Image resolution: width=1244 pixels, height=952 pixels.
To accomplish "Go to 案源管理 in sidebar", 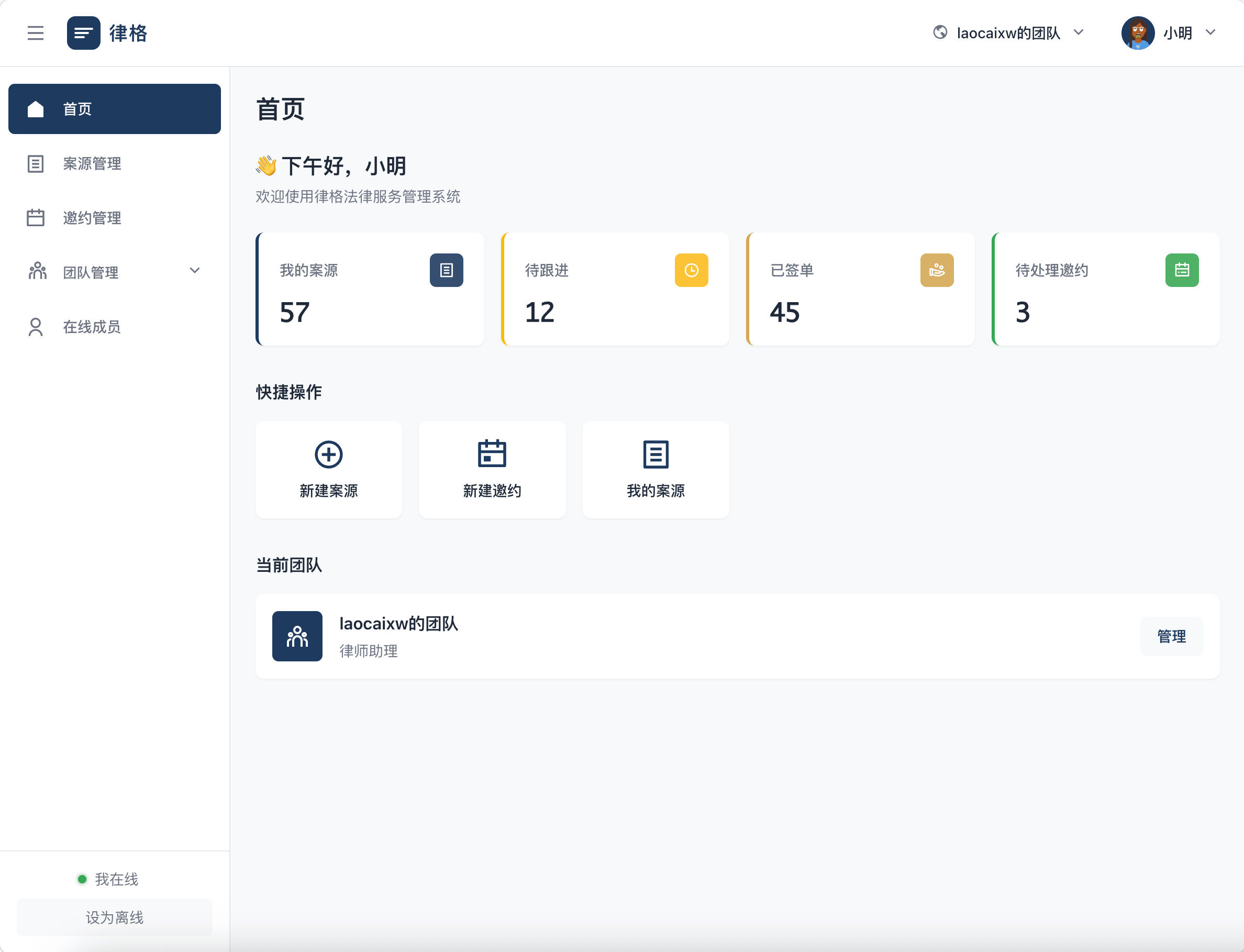I will (92, 164).
